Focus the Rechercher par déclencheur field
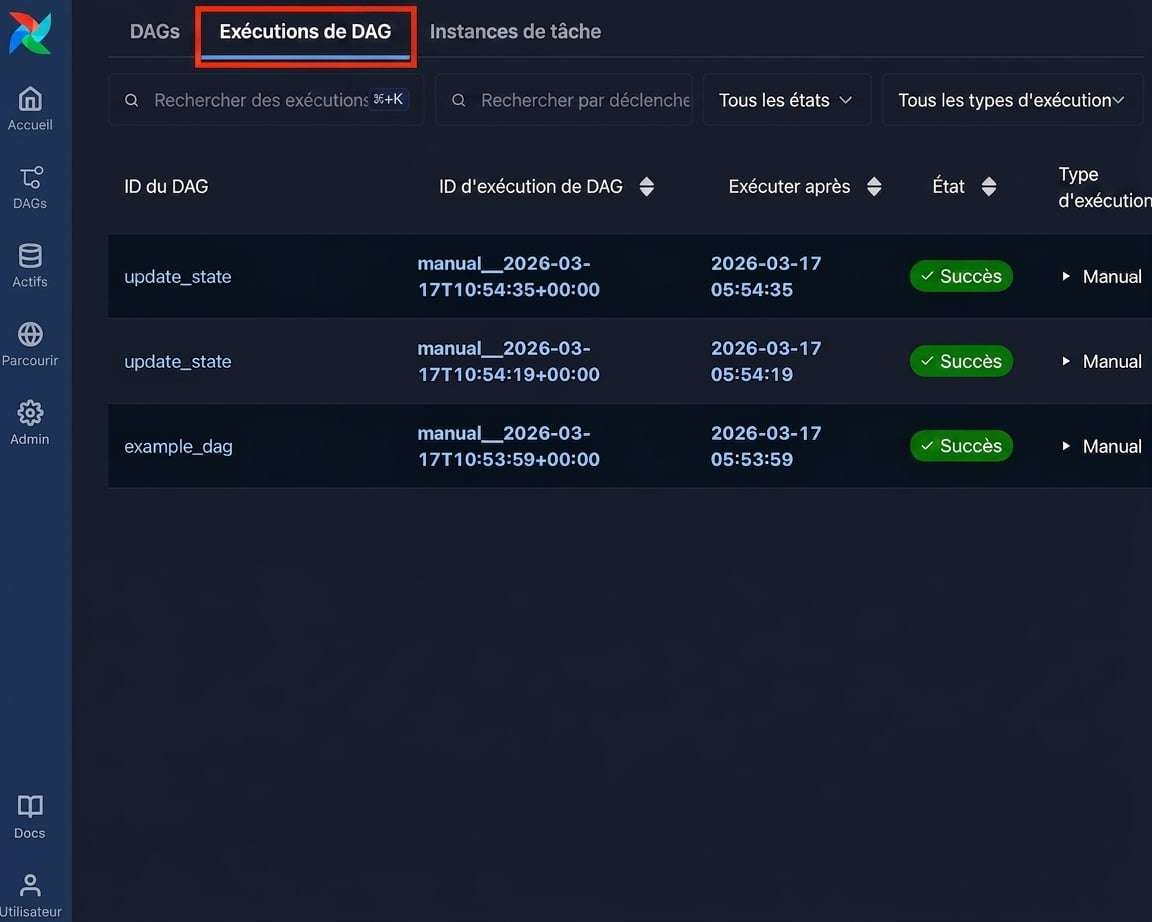The width and height of the screenshot is (1152, 922). (x=564, y=100)
